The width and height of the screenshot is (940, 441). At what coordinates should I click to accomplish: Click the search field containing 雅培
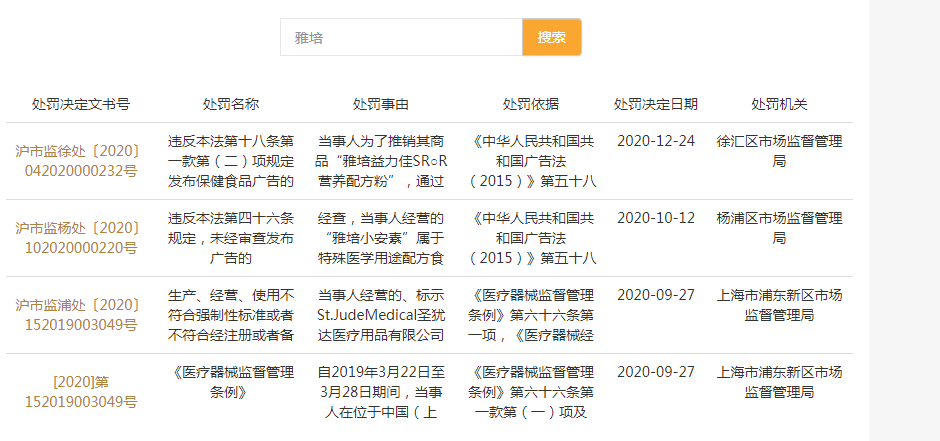tap(400, 37)
